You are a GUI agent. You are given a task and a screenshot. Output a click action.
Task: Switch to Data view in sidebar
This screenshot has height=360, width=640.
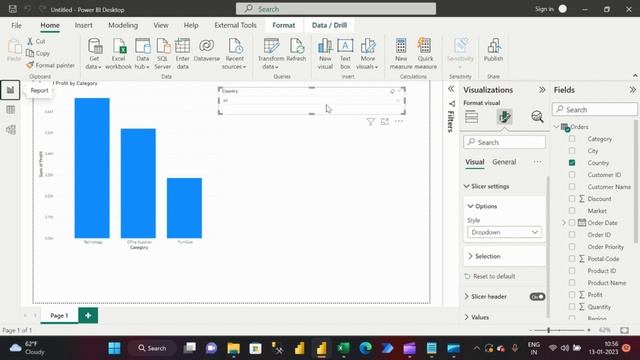coord(11,110)
